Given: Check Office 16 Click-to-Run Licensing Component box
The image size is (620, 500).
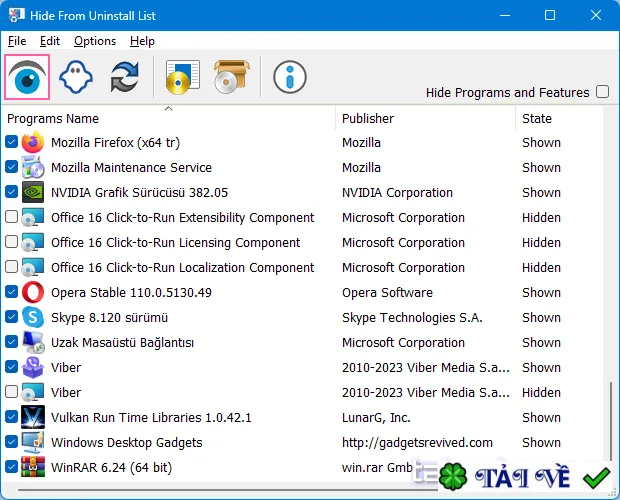Looking at the screenshot, I should coord(11,242).
